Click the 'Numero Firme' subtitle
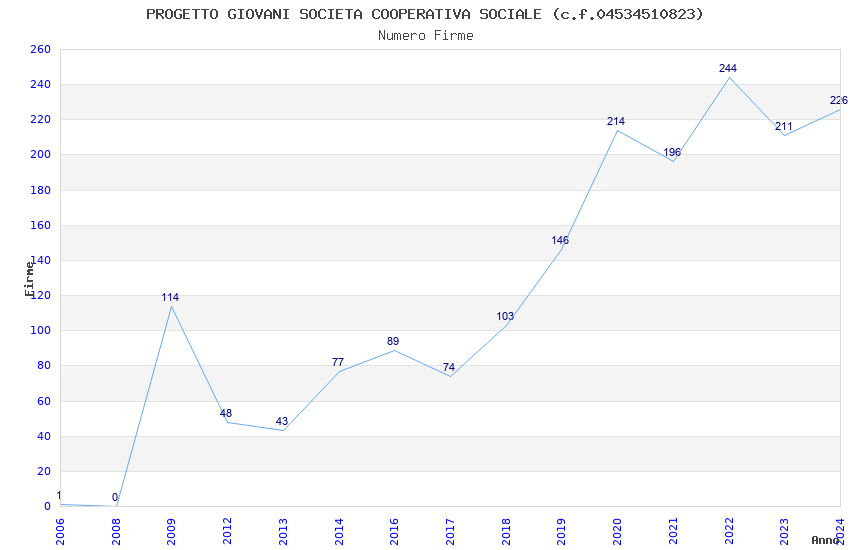 click(426, 36)
